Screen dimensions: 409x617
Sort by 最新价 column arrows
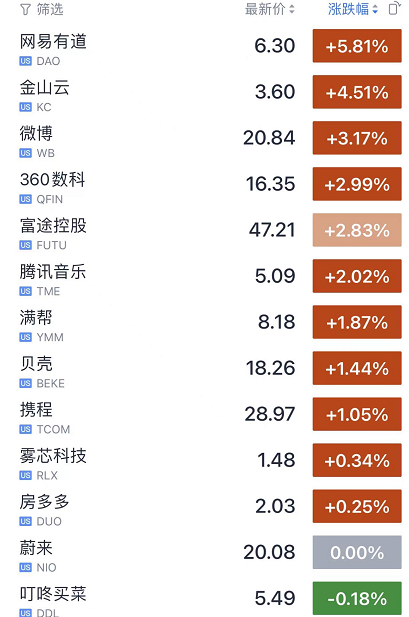[292, 9]
